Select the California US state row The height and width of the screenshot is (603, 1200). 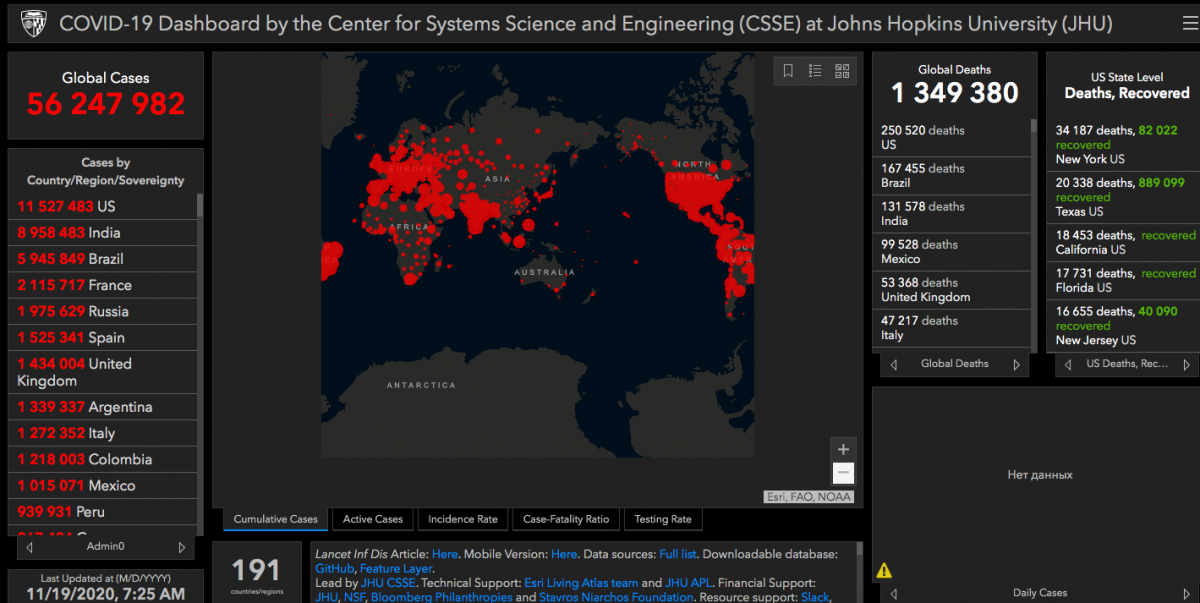[1125, 242]
